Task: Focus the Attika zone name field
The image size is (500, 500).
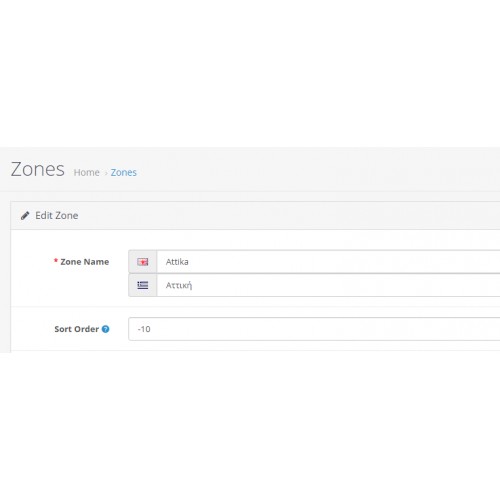Action: click(328, 262)
